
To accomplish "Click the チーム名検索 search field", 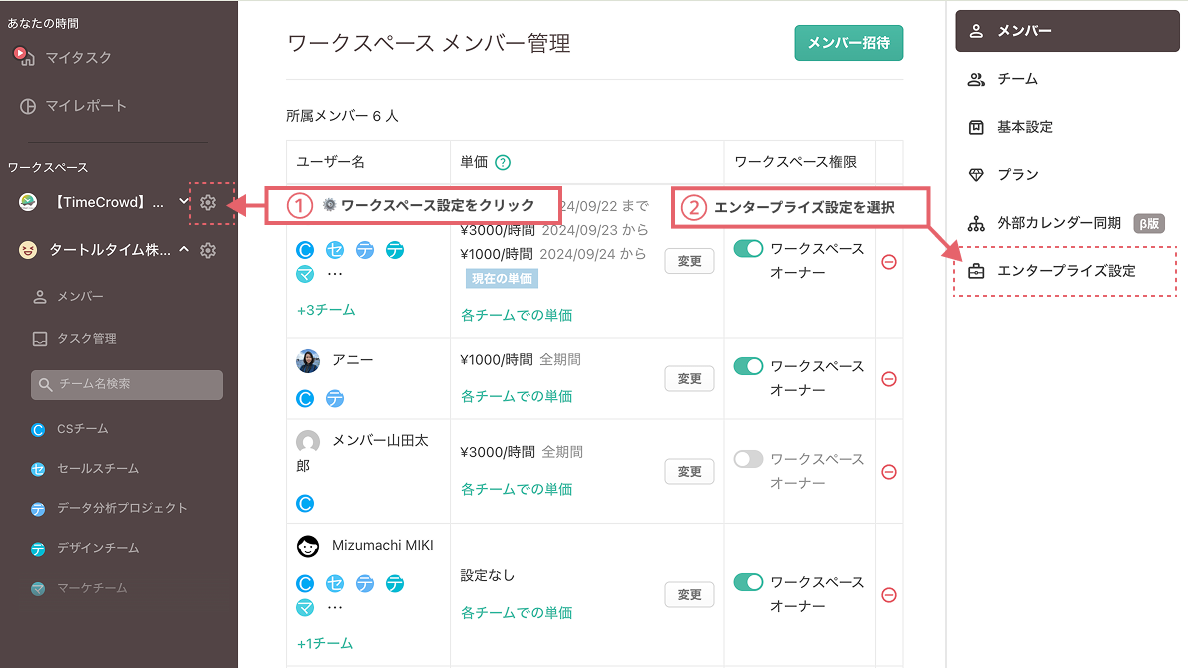I will (126, 385).
